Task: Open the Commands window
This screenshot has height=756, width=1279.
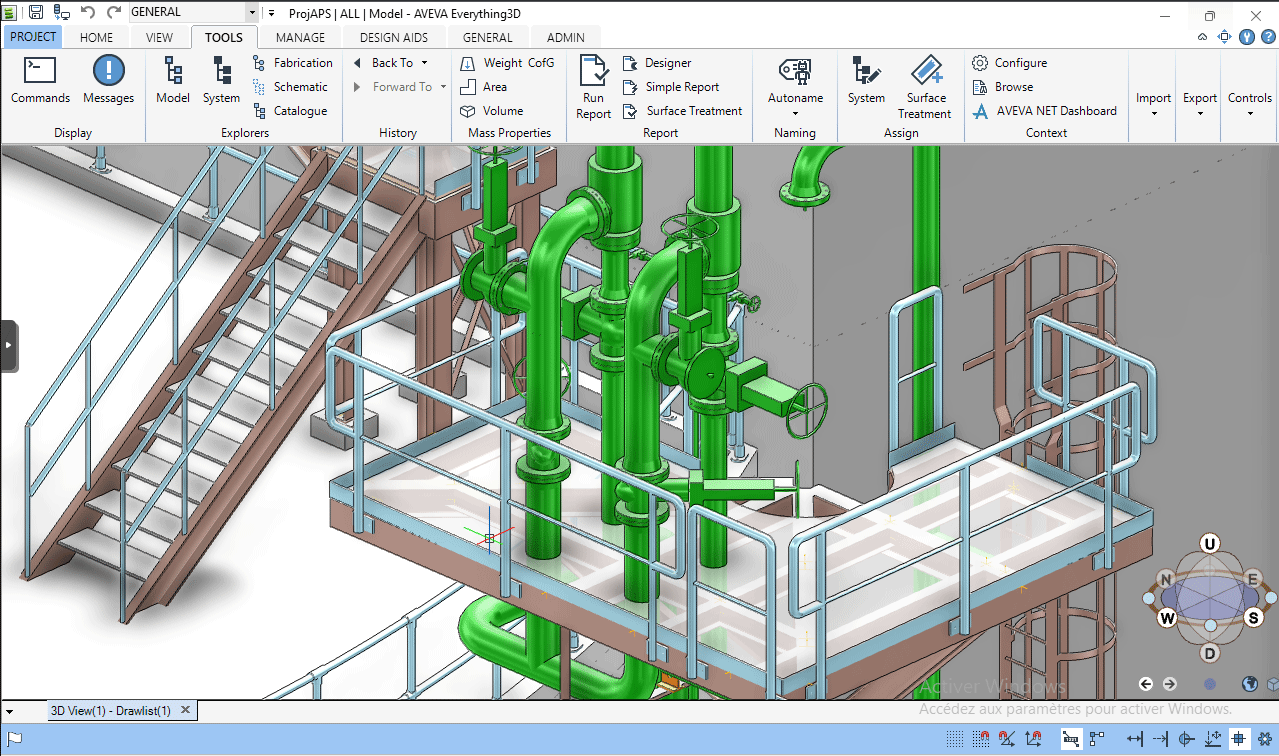Action: click(x=40, y=80)
